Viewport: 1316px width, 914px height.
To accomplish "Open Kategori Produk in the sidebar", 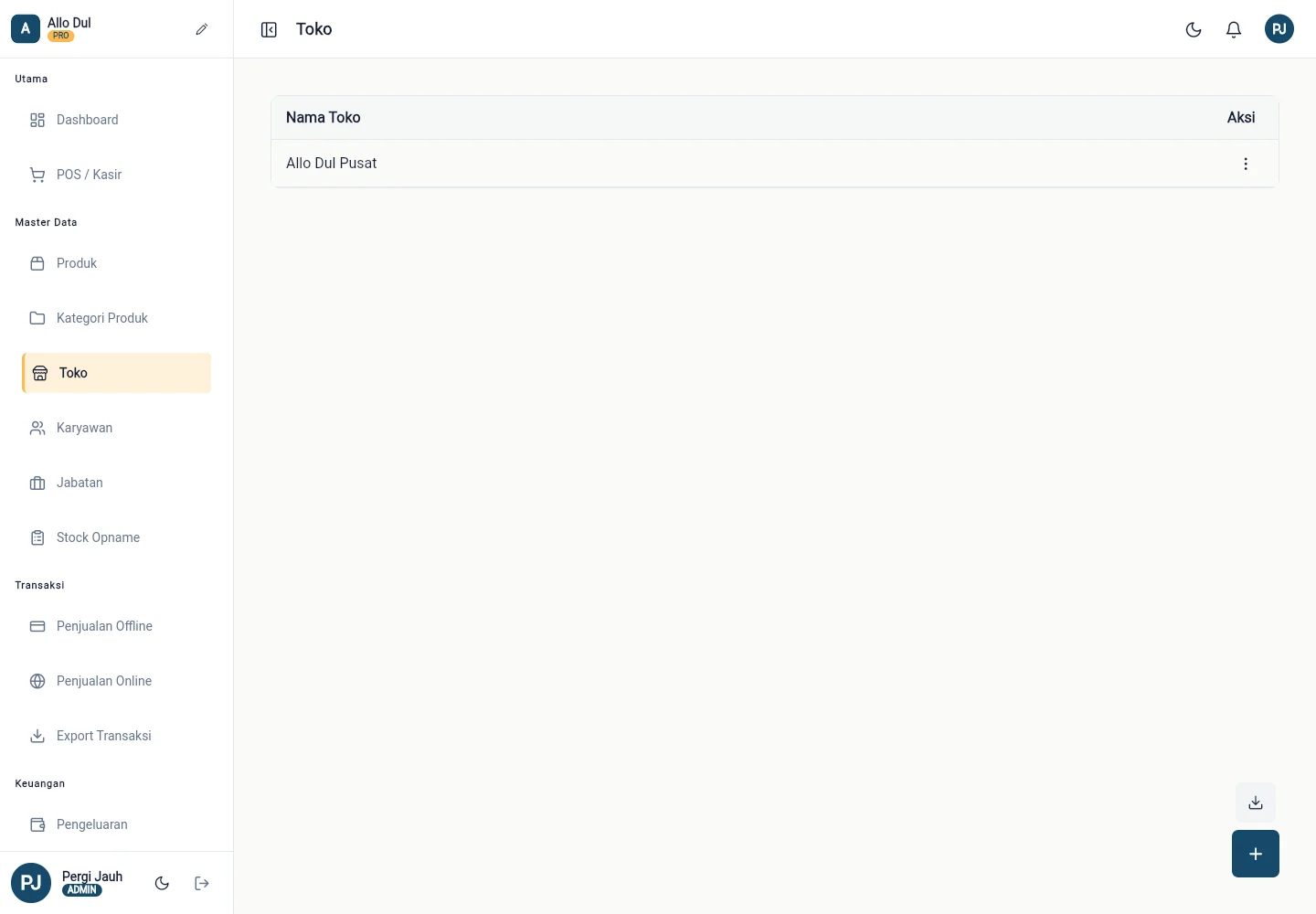I will coord(117,318).
